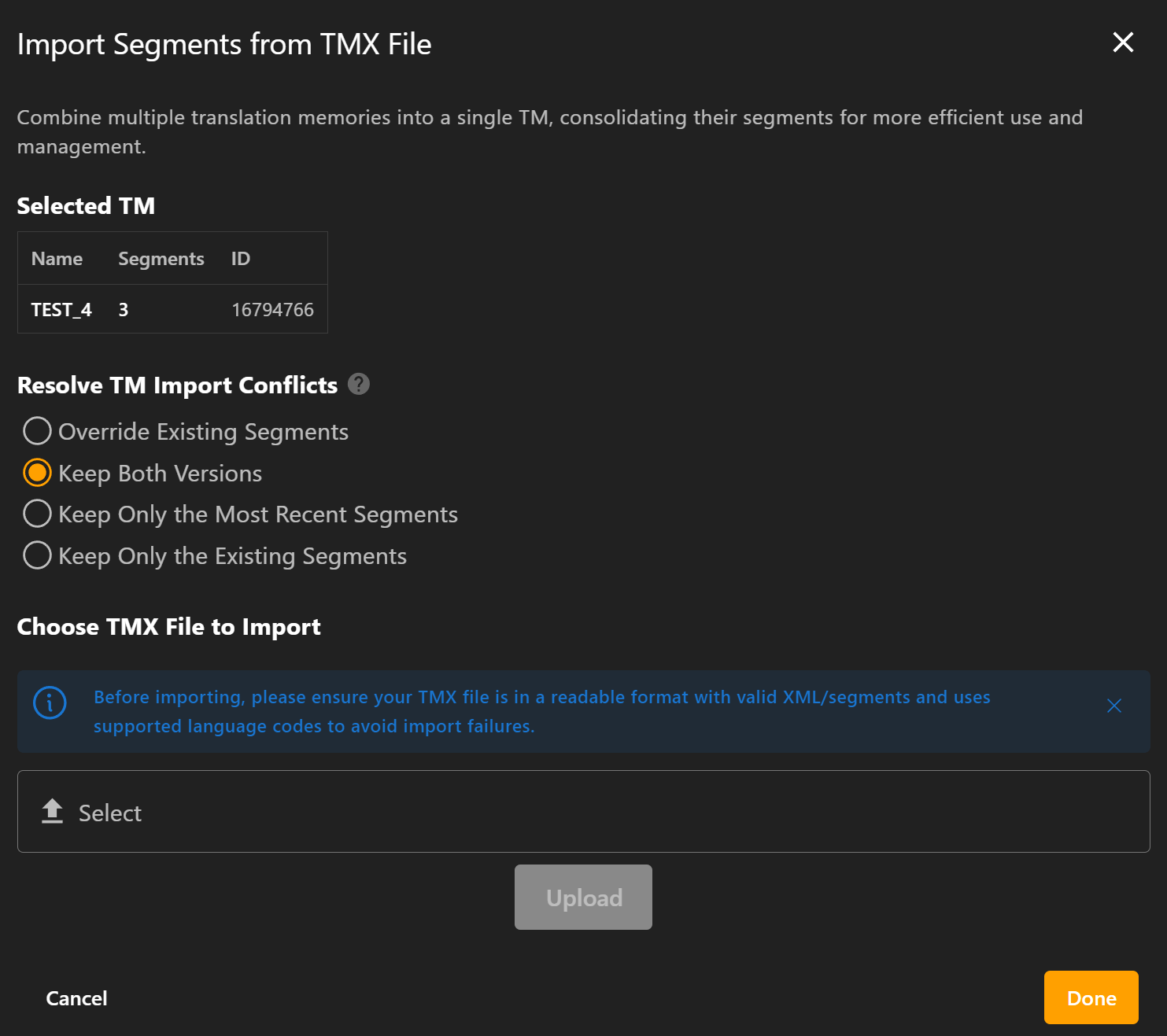Close the Import Segments dialog with X
Viewport: 1167px width, 1036px height.
click(1123, 42)
